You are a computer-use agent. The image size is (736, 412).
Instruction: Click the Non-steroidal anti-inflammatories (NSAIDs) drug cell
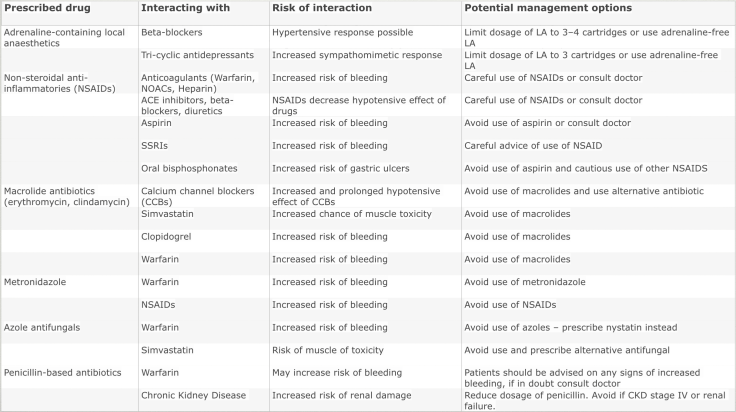[62, 83]
